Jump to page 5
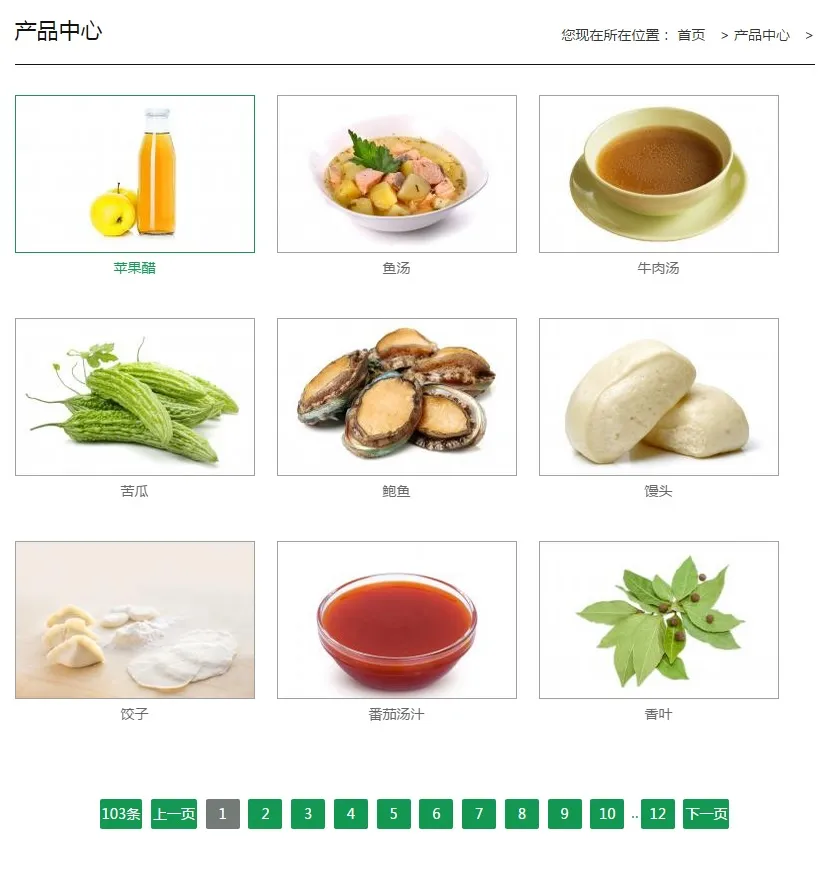The width and height of the screenshot is (824, 882). pyautogui.click(x=394, y=814)
